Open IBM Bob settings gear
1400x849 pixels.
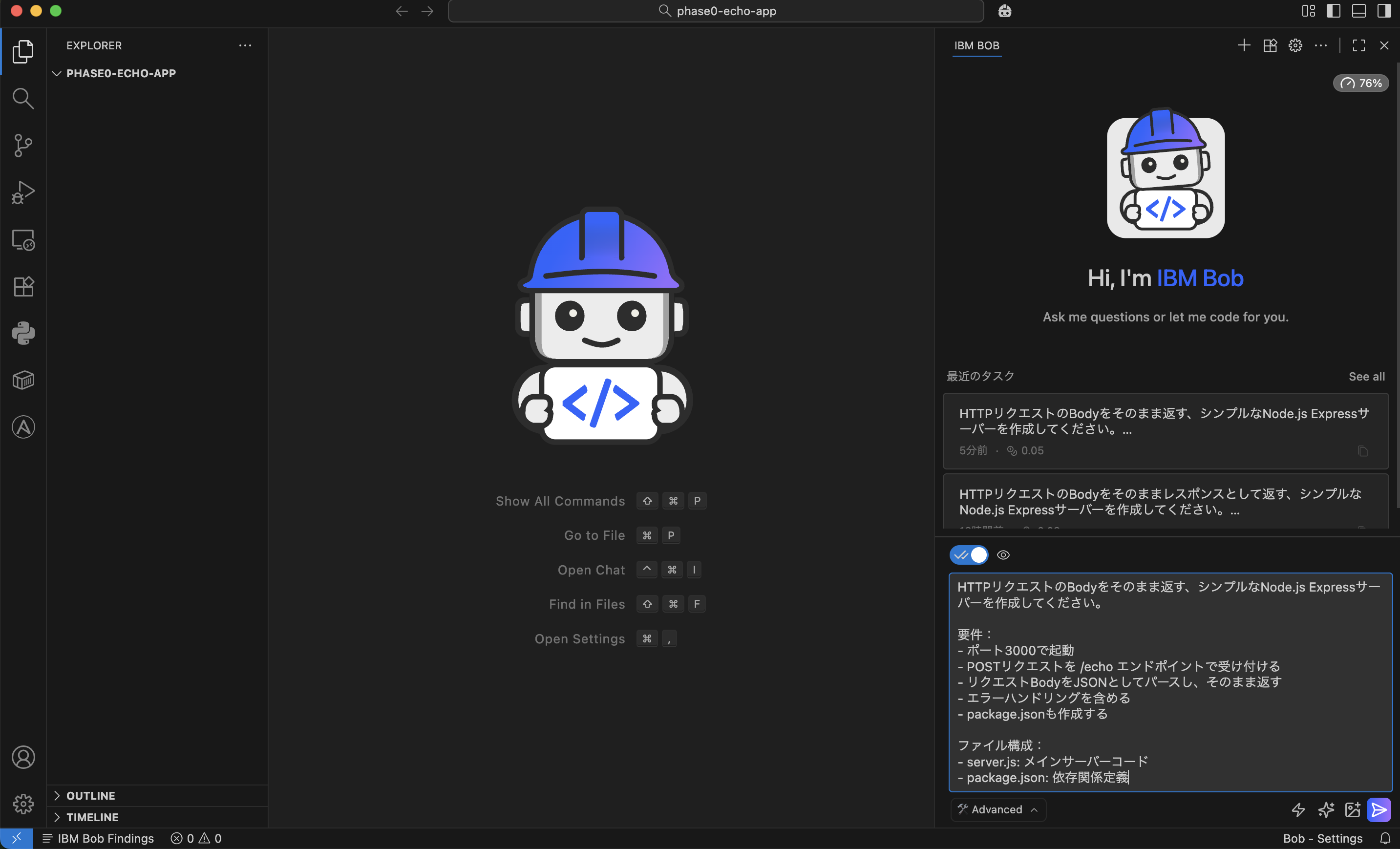click(x=1295, y=45)
